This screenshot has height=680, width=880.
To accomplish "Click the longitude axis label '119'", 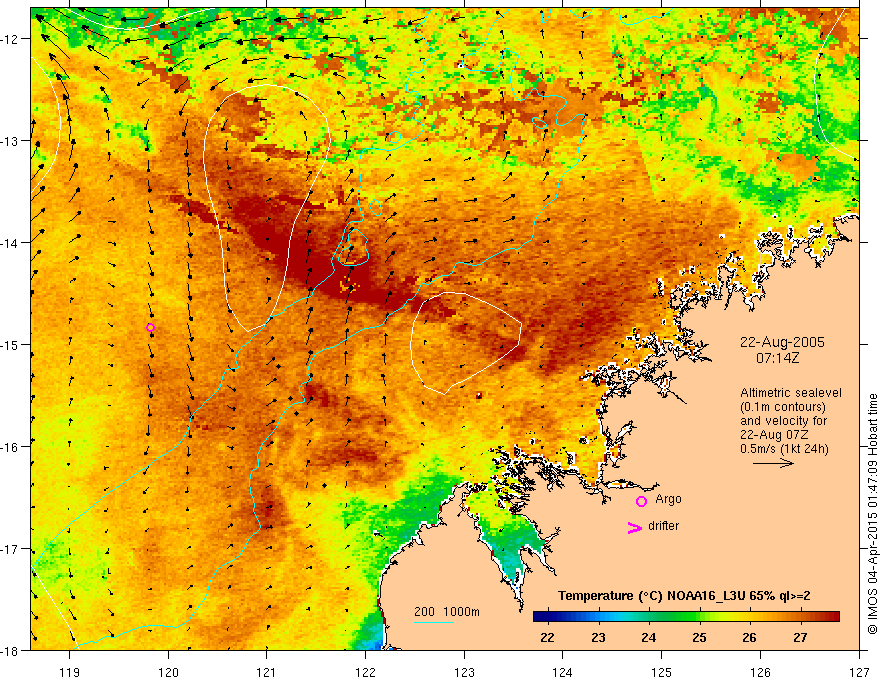I will click(x=70, y=672).
